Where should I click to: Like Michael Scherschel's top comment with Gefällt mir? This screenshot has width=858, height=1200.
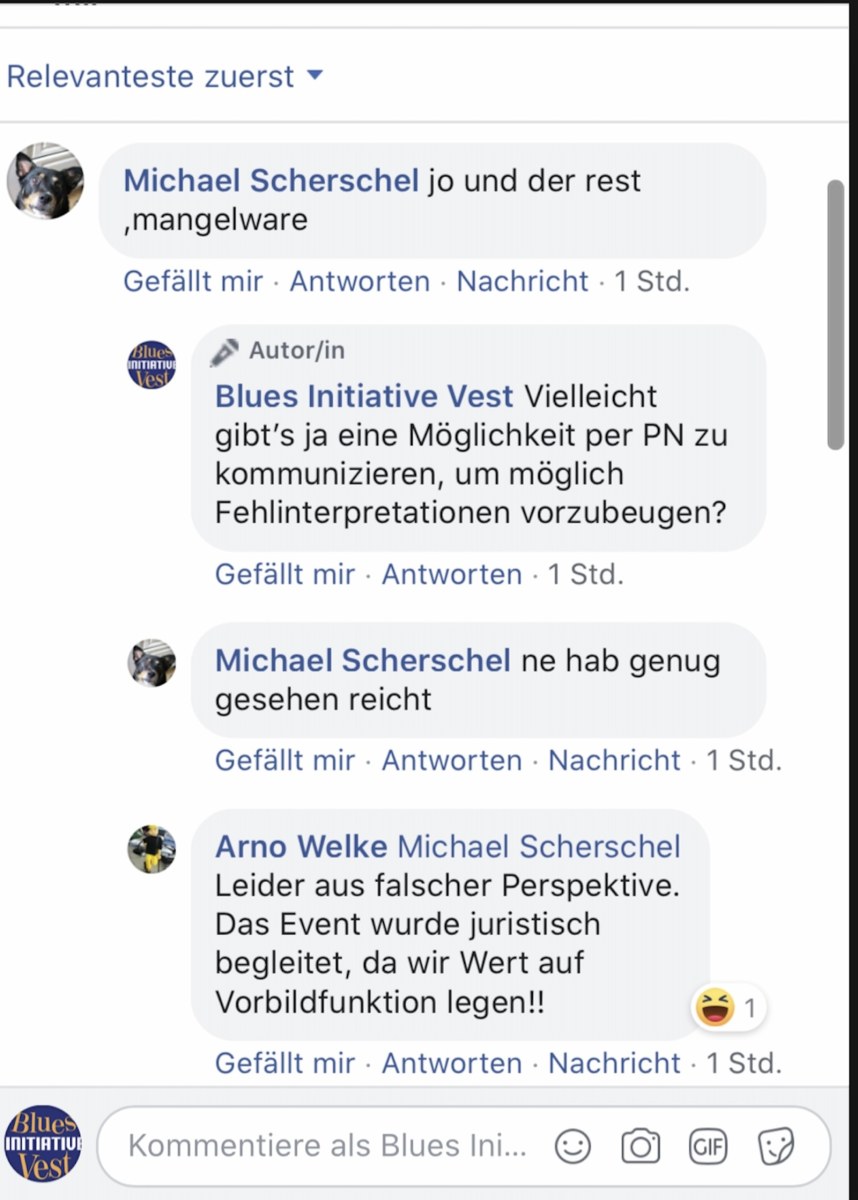click(193, 281)
